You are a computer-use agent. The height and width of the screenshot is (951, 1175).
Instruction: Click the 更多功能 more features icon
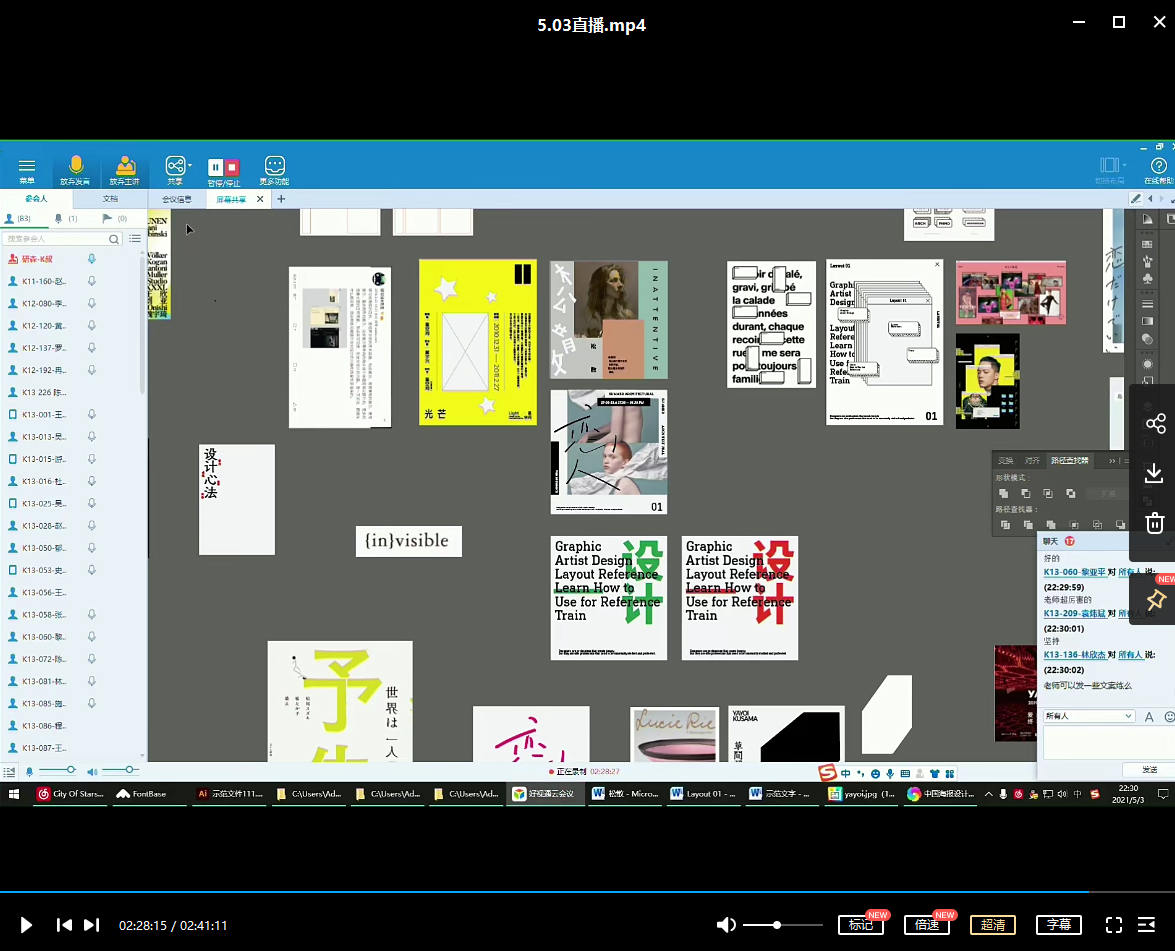[x=274, y=169]
